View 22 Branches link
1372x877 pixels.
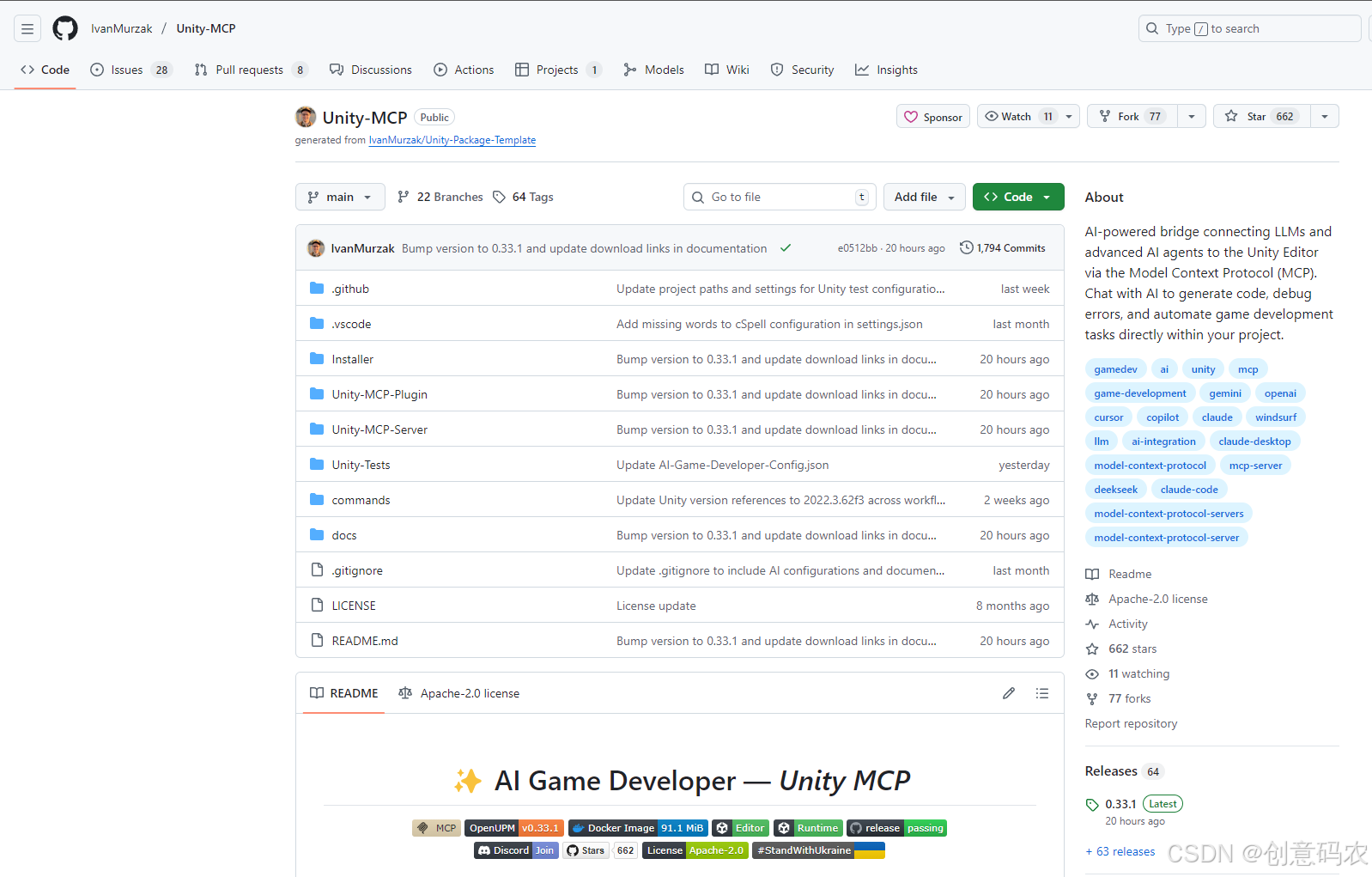(440, 197)
